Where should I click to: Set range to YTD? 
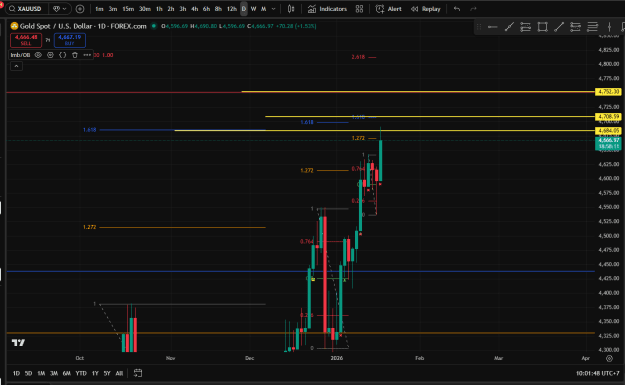coord(81,373)
